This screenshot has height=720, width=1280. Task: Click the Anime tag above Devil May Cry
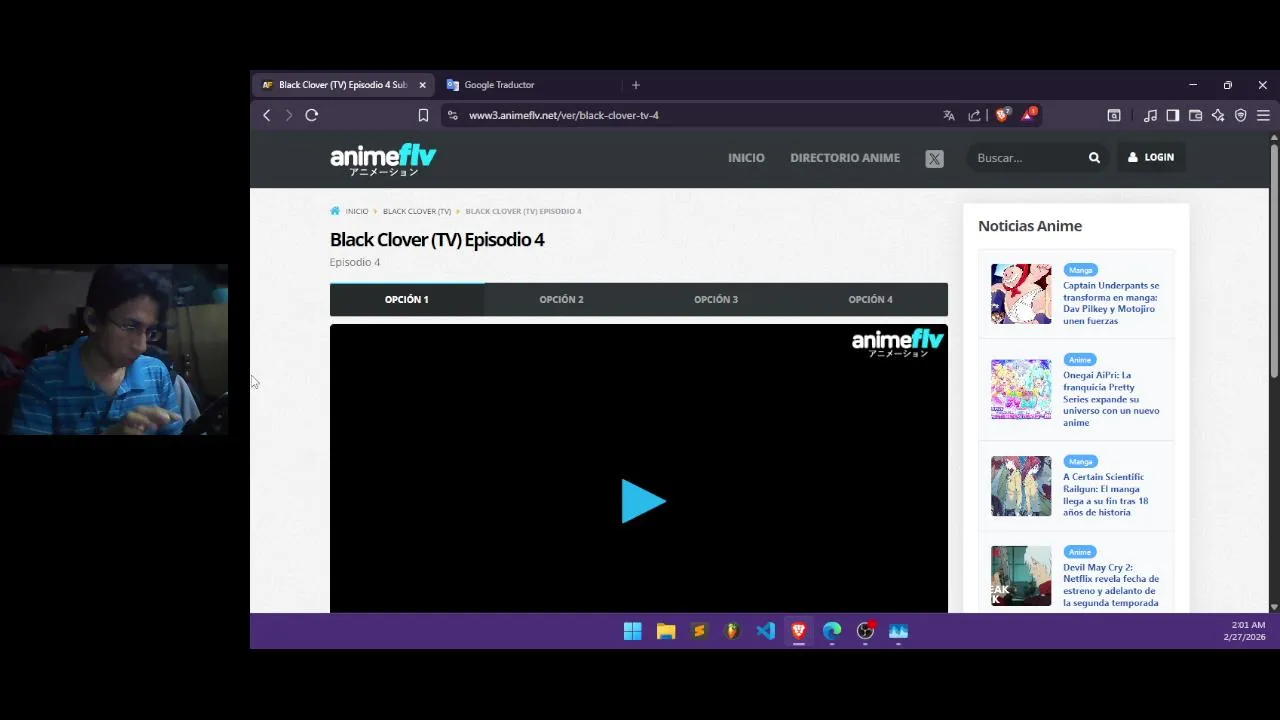click(1080, 552)
